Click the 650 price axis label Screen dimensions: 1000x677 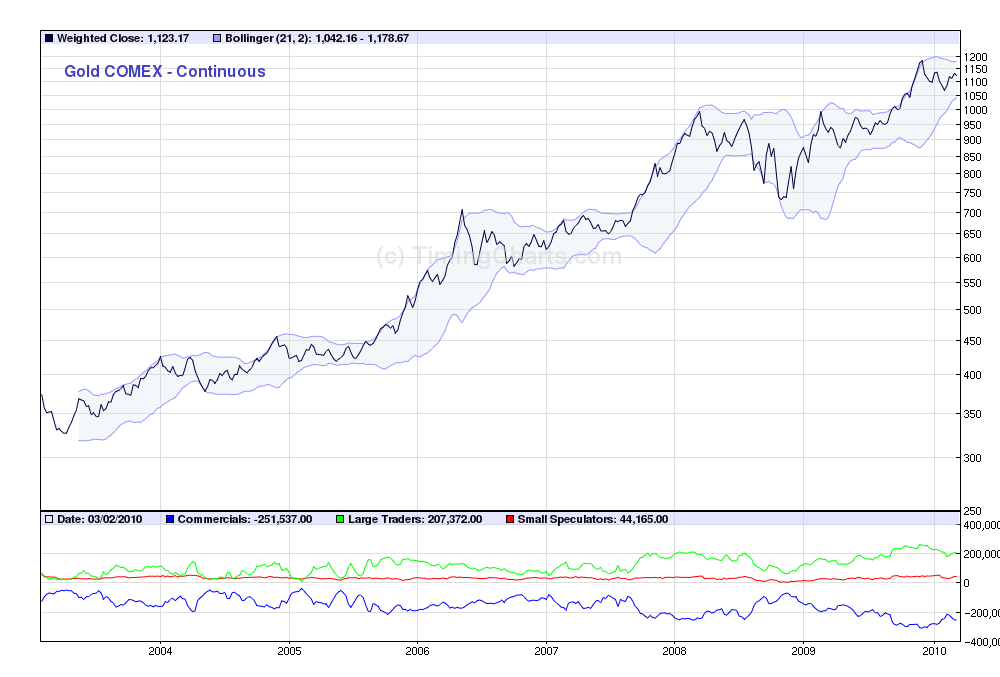[x=973, y=235]
